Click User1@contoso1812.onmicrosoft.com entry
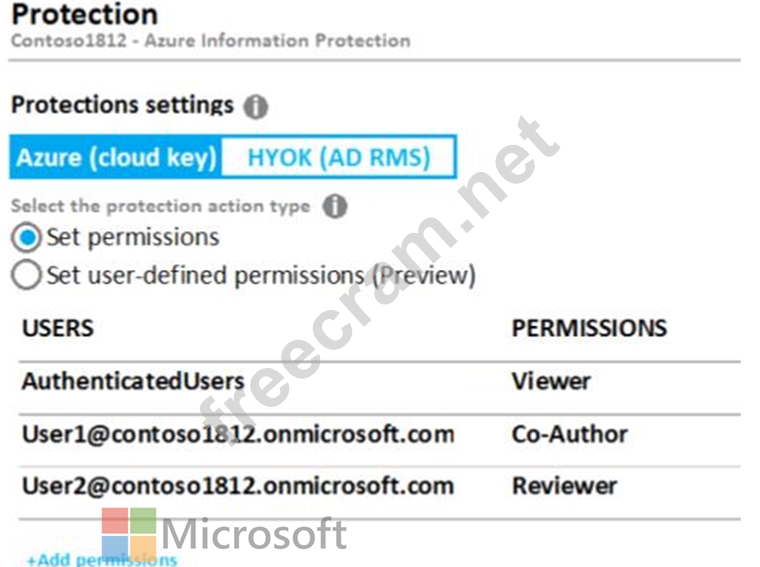 (238, 434)
